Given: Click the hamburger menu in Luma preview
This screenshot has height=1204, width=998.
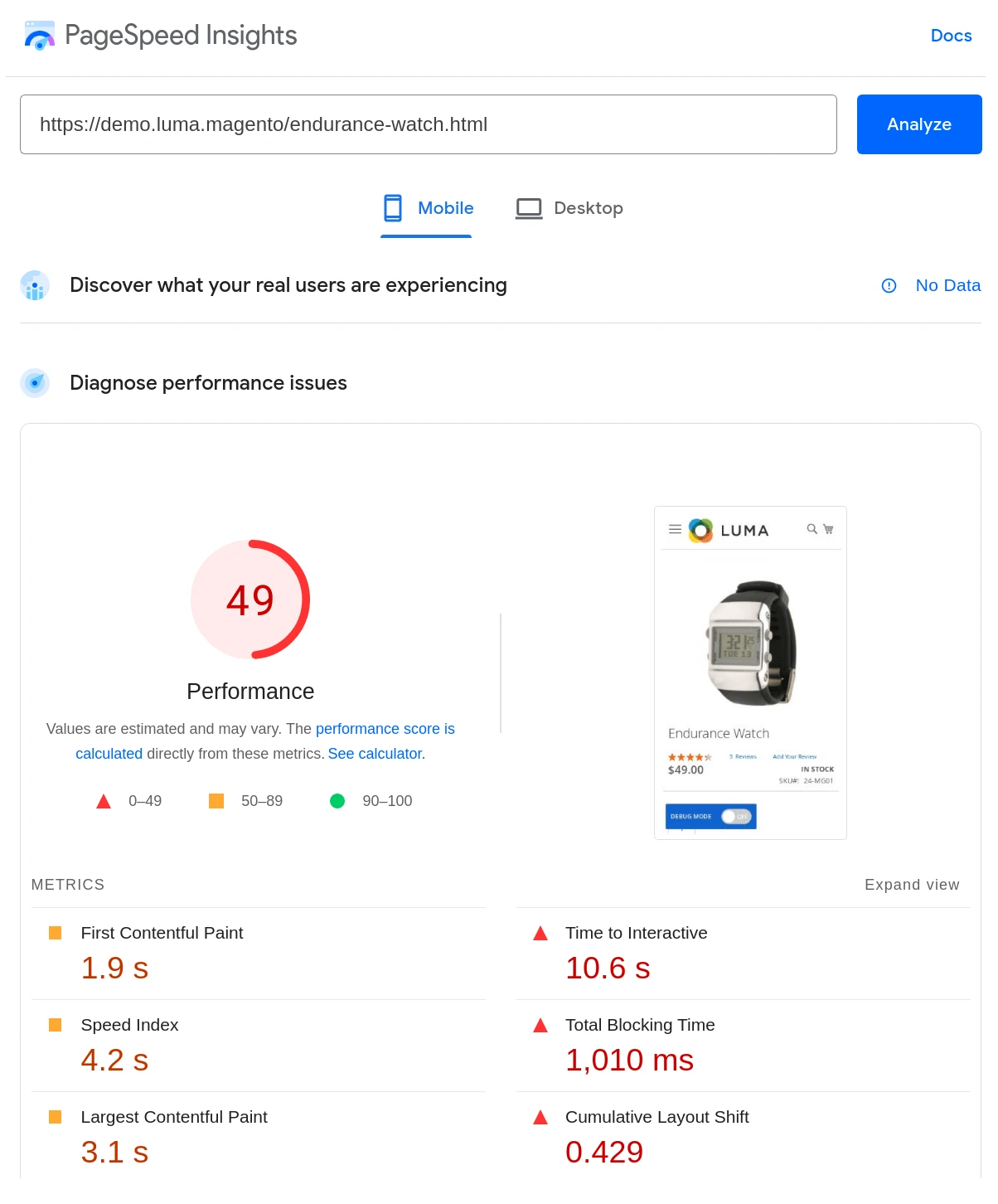Looking at the screenshot, I should (x=675, y=529).
